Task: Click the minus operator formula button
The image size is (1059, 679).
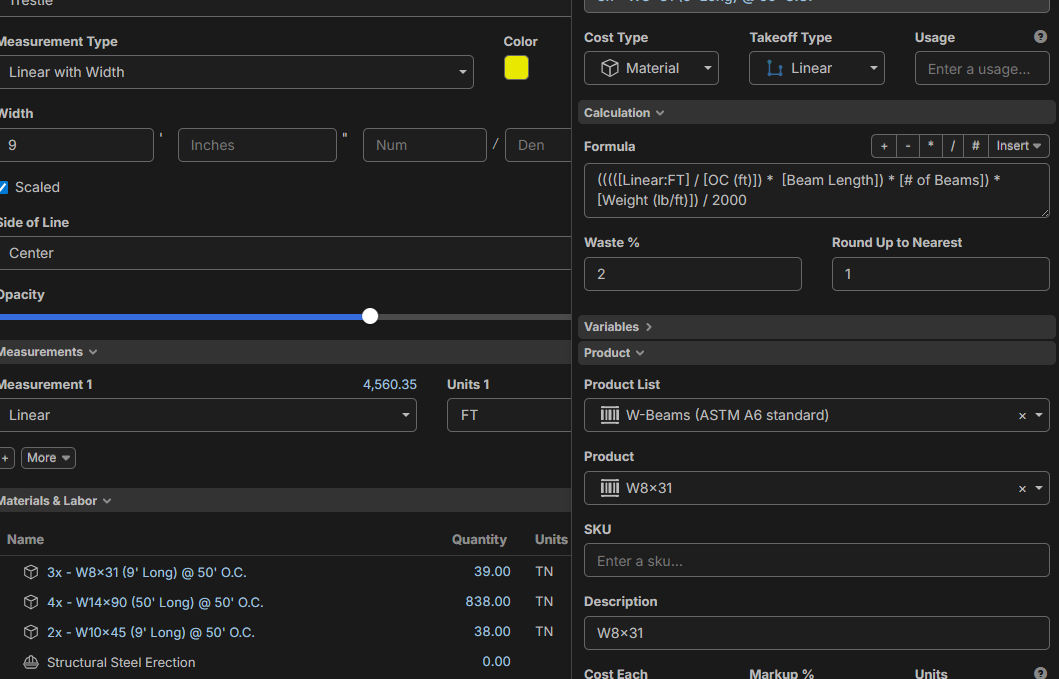Action: [907, 146]
